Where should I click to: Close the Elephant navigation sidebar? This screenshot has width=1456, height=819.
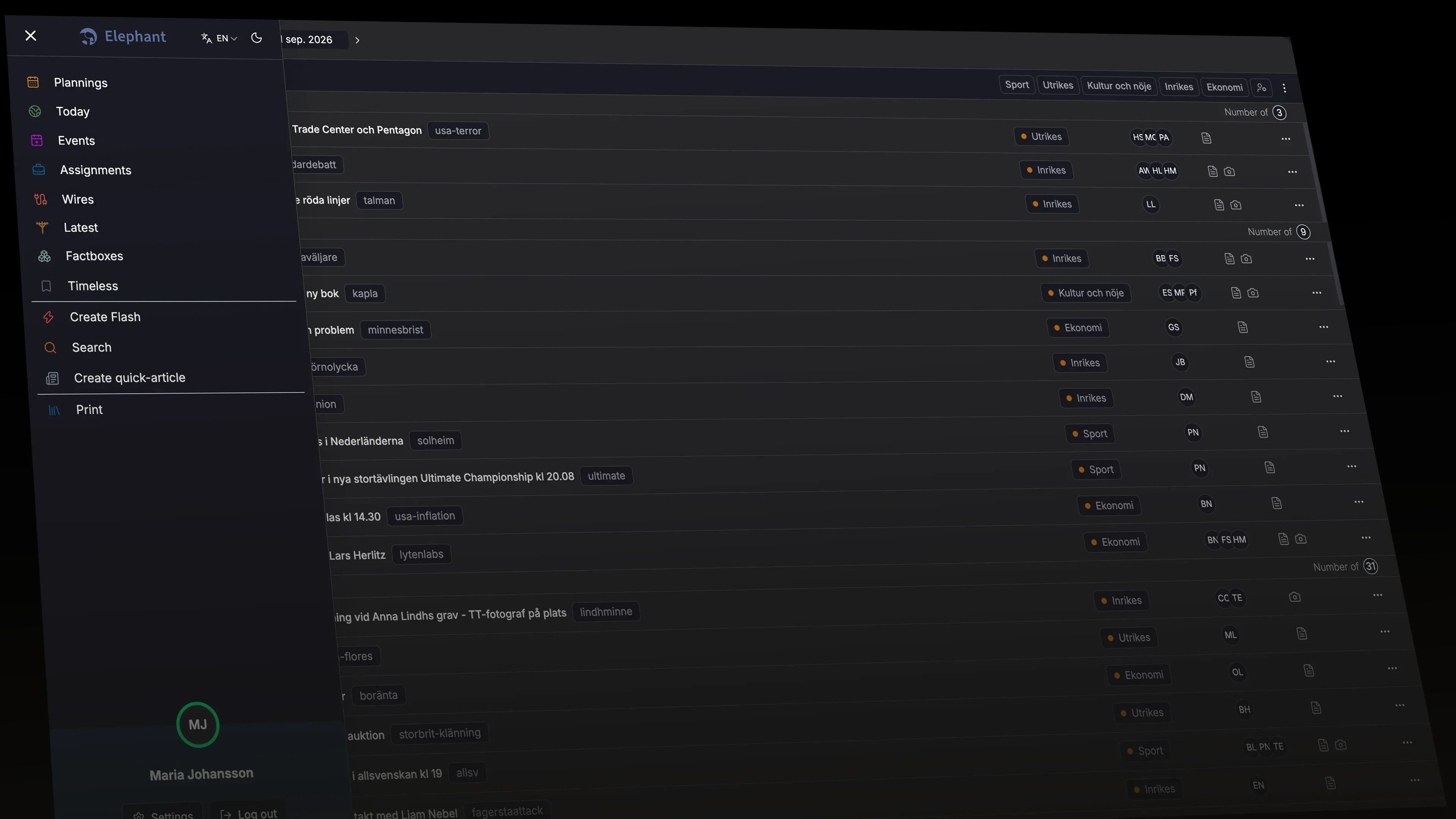point(31,36)
